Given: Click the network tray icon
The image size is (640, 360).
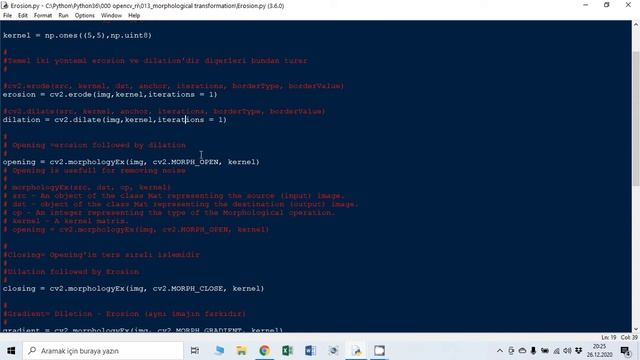Looking at the screenshot, I should pos(556,351).
